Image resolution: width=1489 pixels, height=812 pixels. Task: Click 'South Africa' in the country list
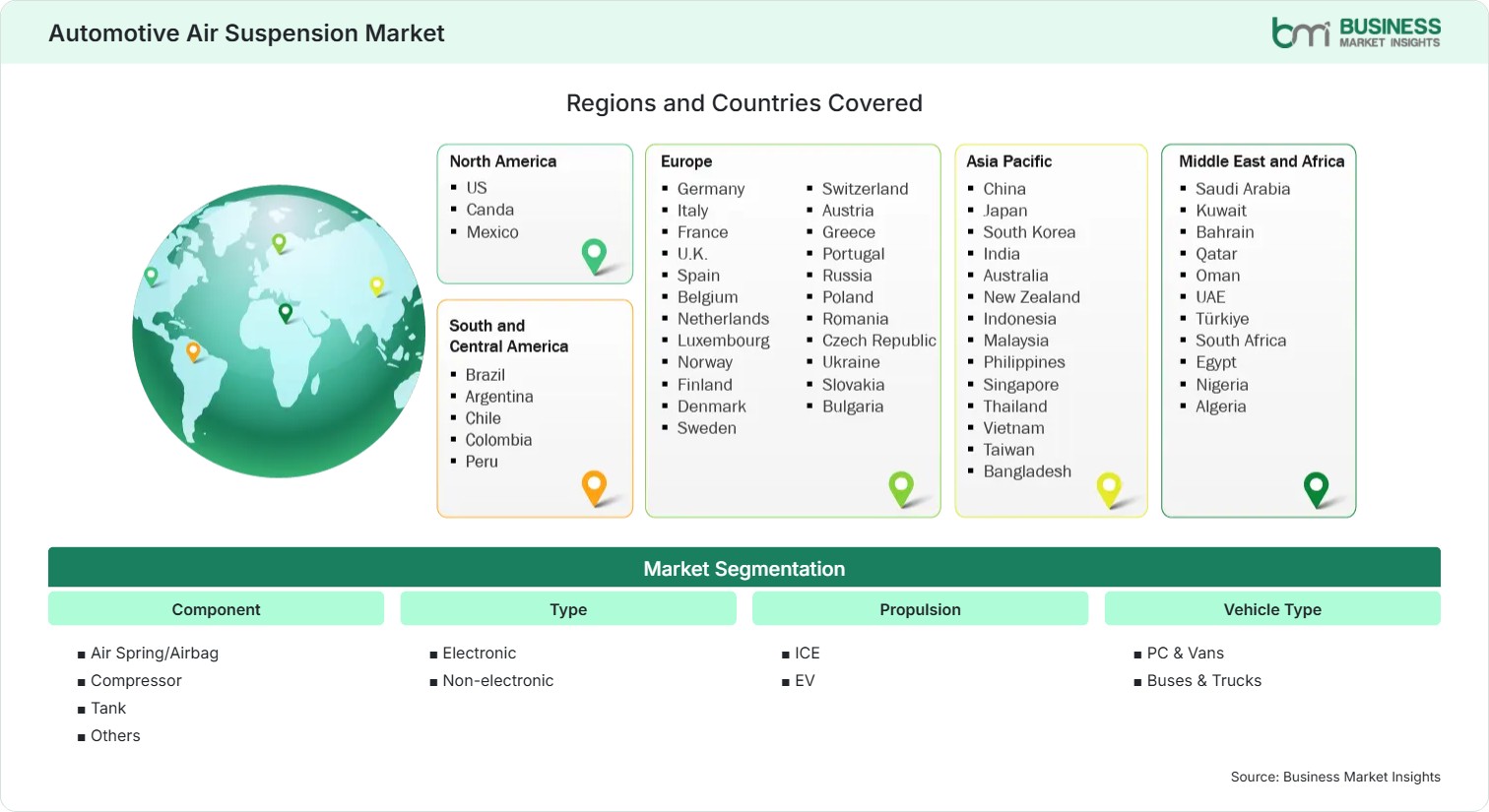pos(1241,341)
